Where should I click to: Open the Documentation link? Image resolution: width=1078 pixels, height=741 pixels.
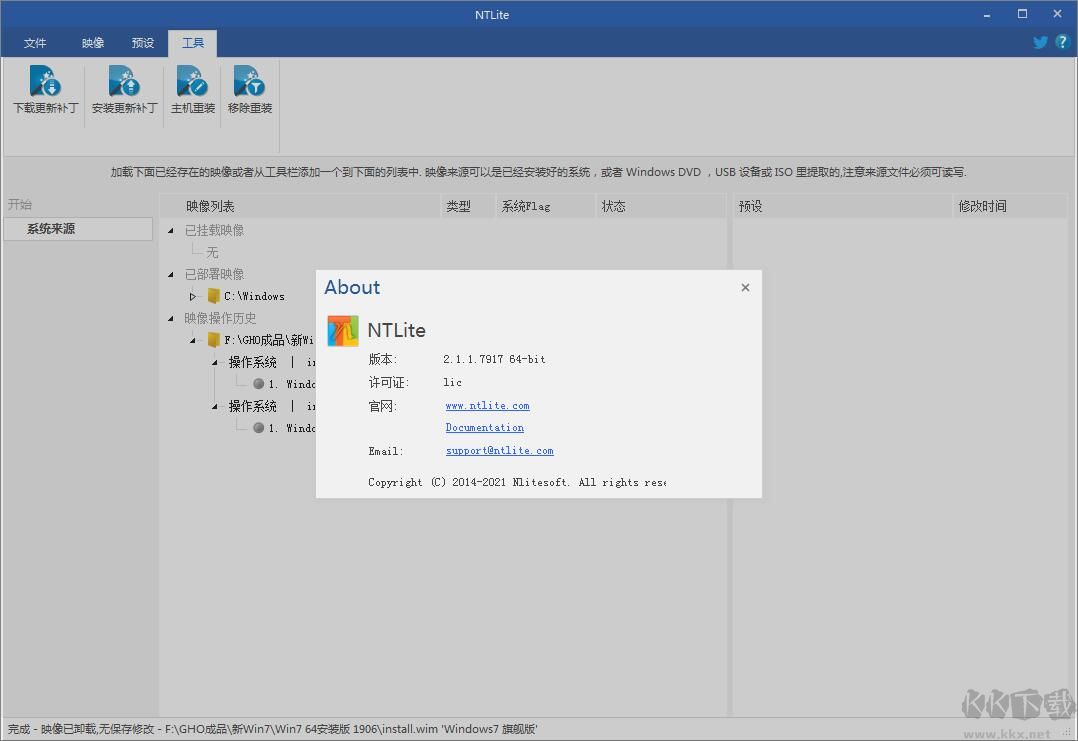coord(485,428)
